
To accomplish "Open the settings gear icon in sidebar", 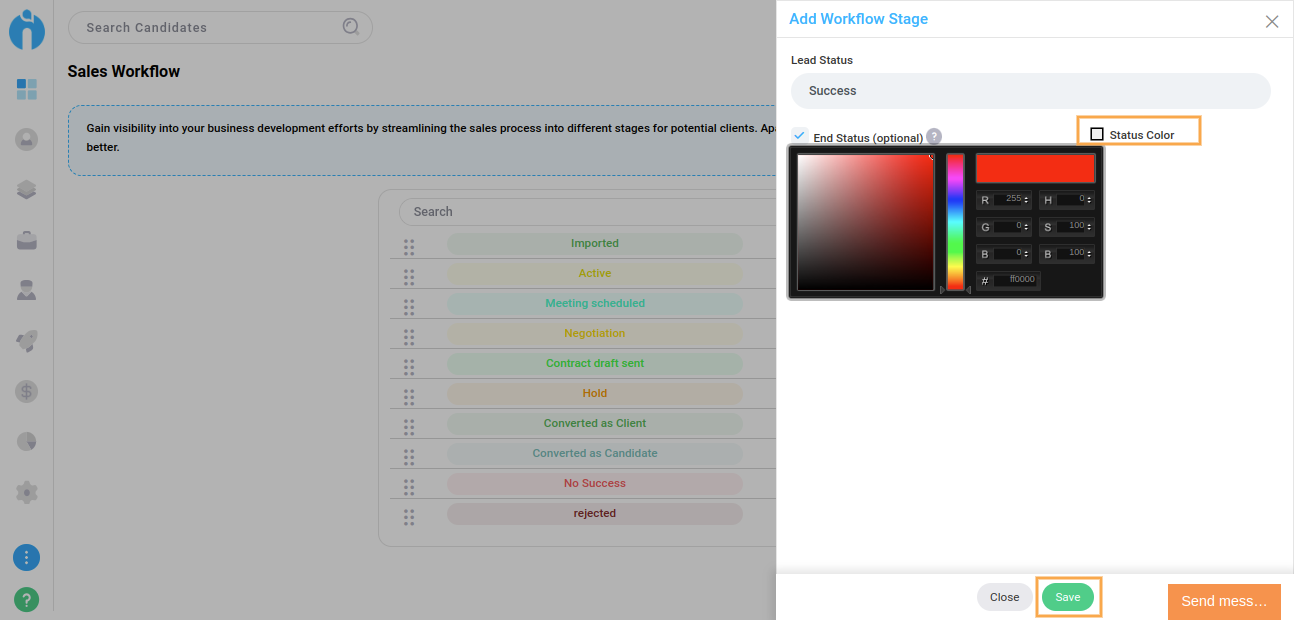I will pyautogui.click(x=27, y=492).
